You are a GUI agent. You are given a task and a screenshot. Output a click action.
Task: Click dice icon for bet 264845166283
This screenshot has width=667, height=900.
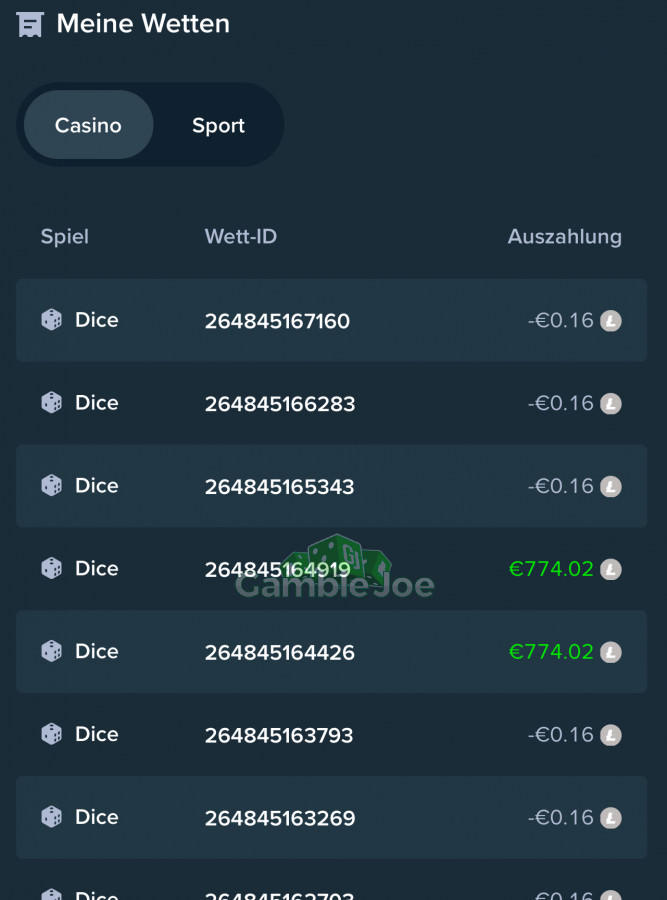point(52,403)
